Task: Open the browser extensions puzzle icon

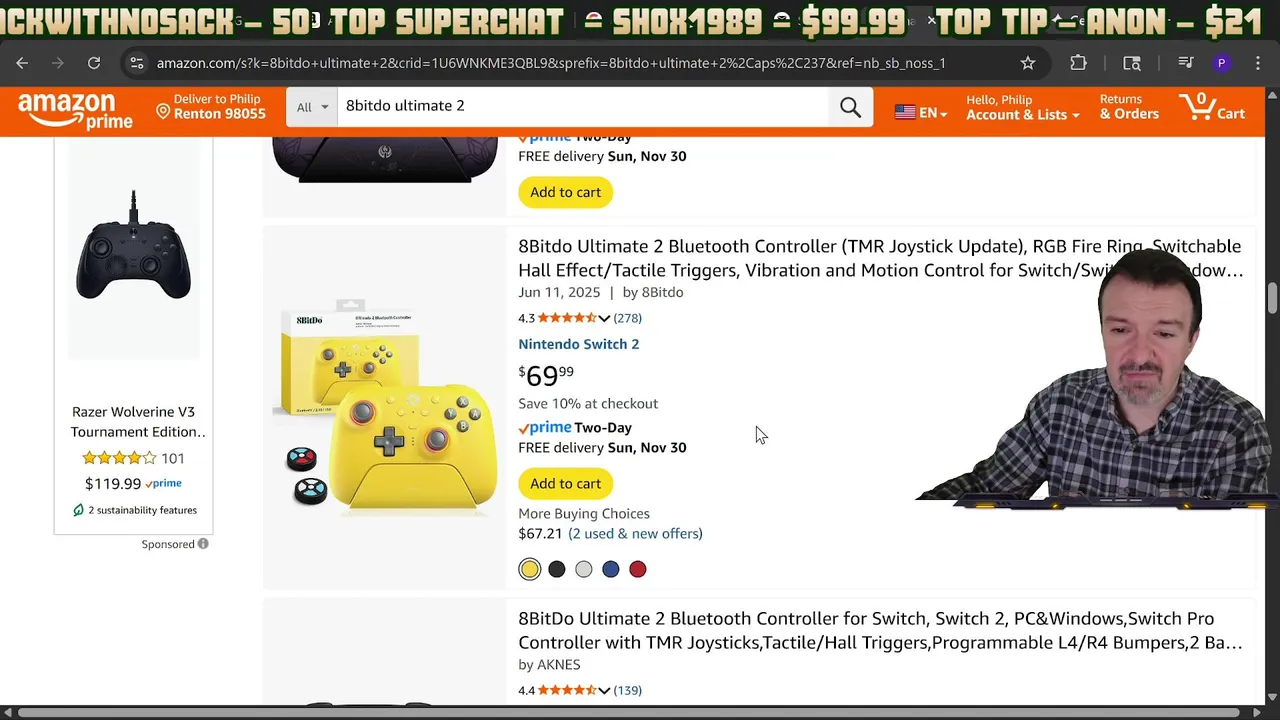Action: point(1078,63)
